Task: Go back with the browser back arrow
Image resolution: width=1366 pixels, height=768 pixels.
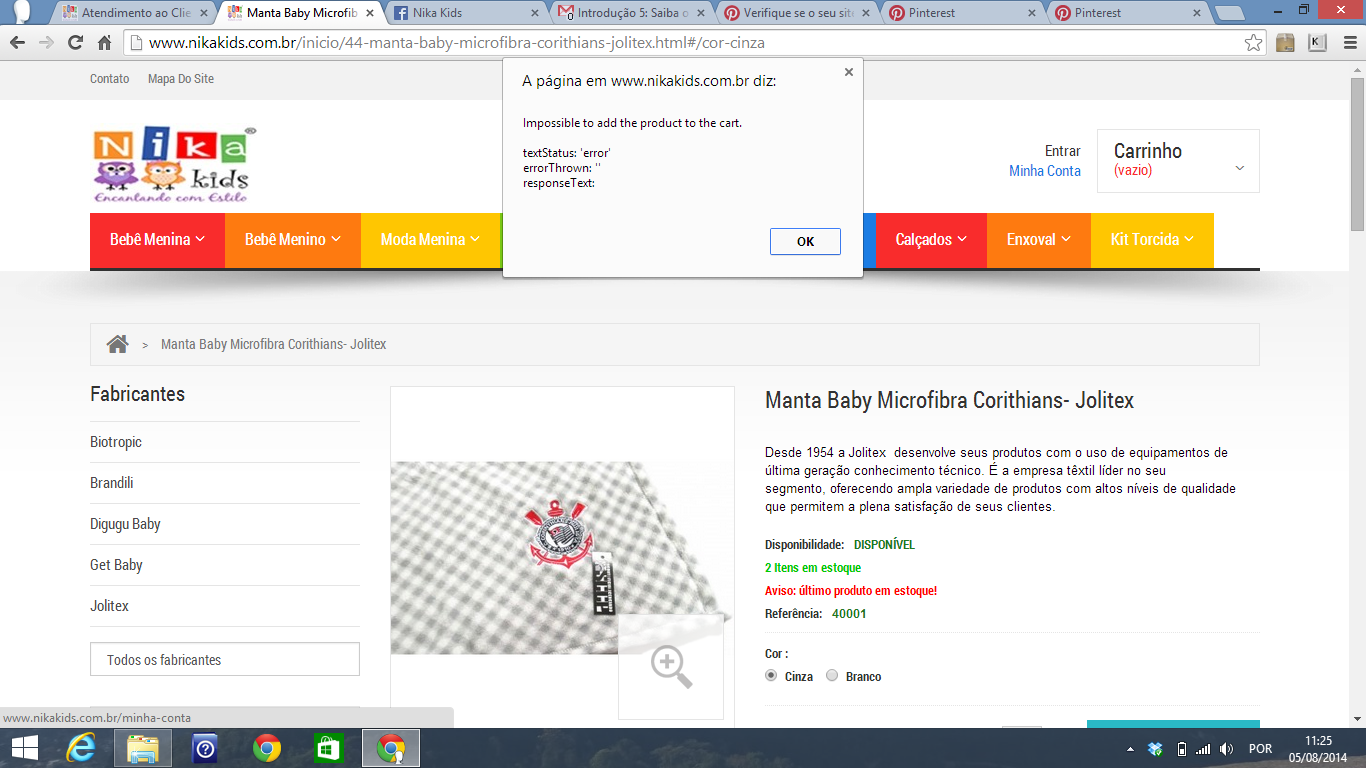Action: [17, 43]
